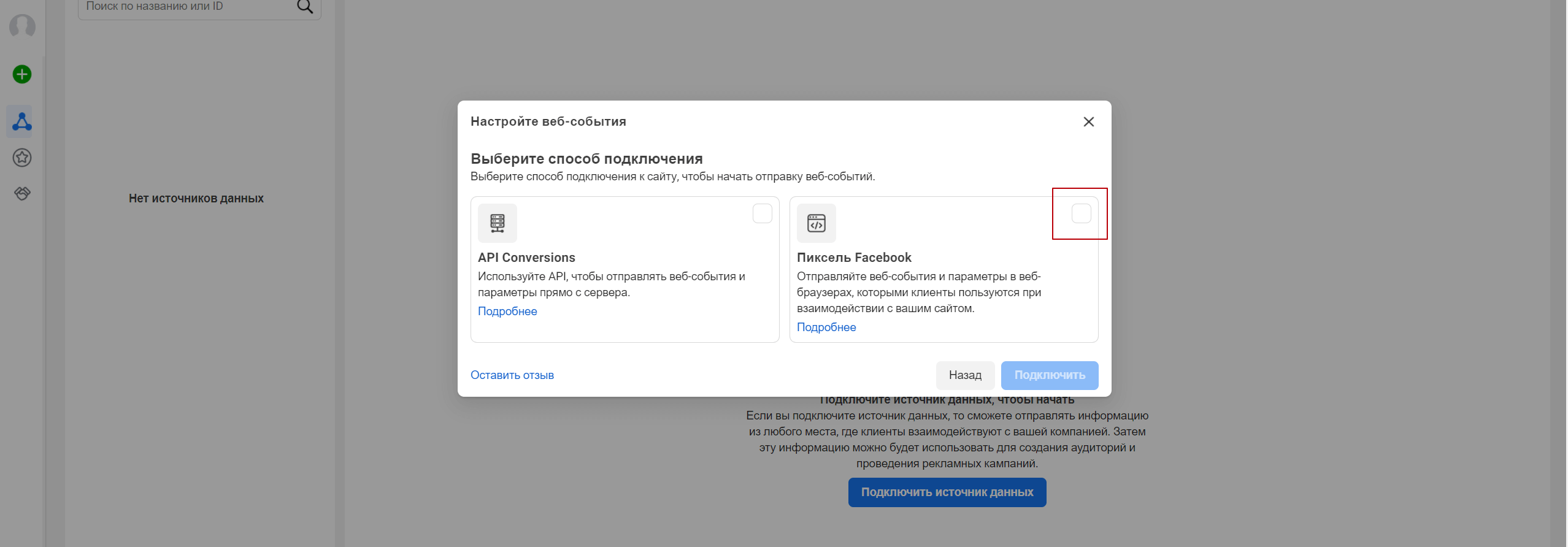
Task: Check the Пиксель Facebook checkbox
Action: tap(1081, 213)
